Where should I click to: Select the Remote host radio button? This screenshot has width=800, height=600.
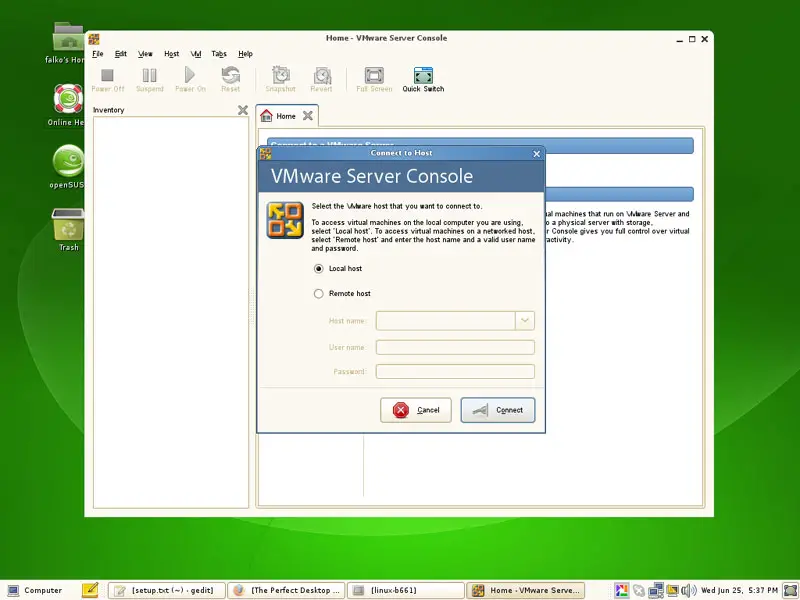pos(319,294)
